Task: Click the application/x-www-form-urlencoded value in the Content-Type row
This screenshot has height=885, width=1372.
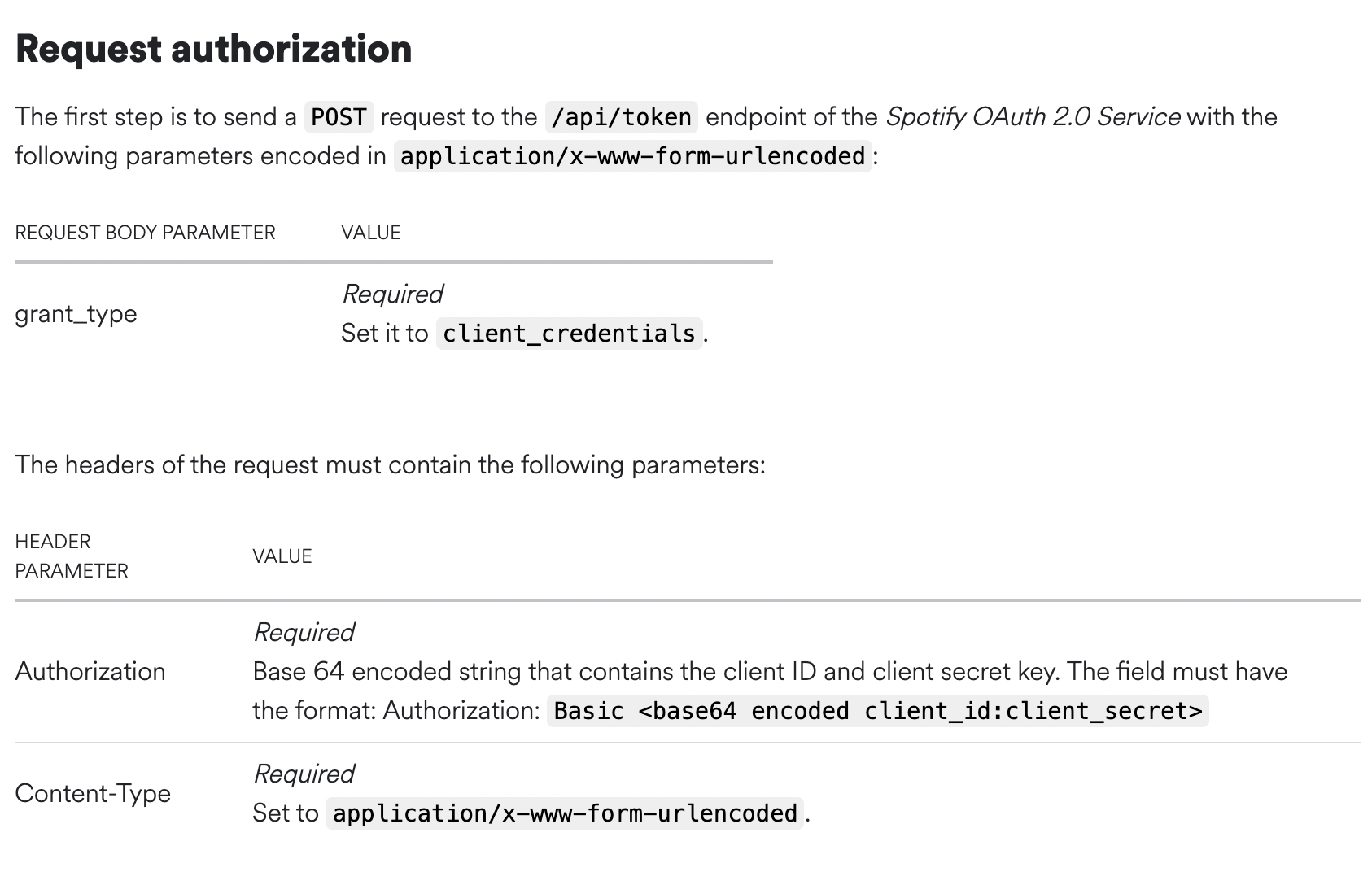Action: [x=565, y=813]
